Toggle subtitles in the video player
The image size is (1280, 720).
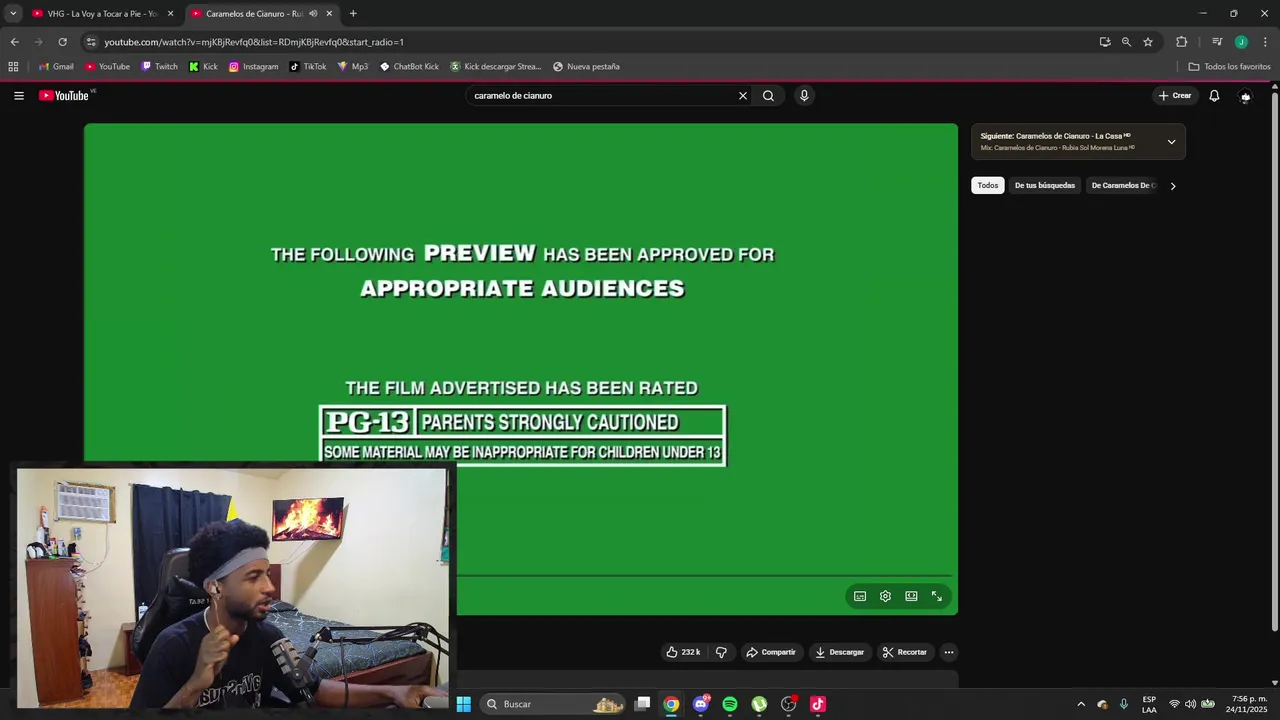click(860, 596)
